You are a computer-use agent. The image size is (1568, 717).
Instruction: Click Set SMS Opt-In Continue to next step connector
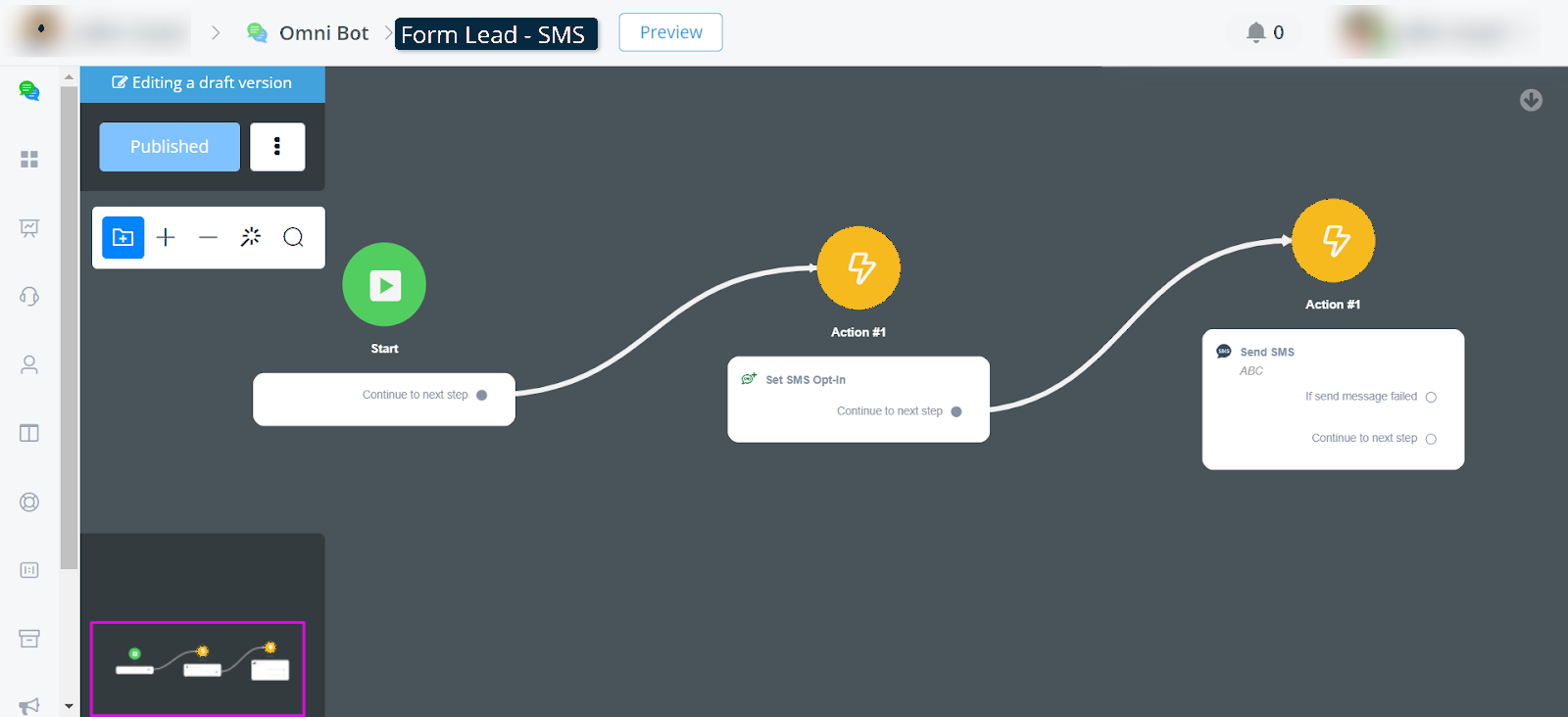[x=956, y=411]
